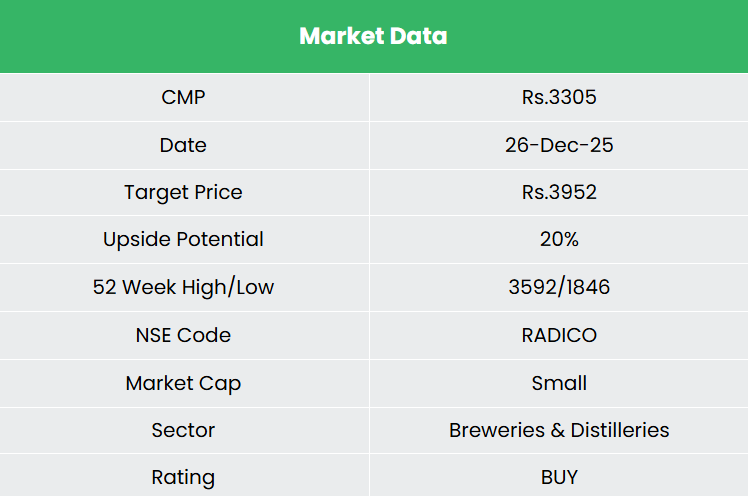Select the 52 Week High/Low label
748x496 pixels.
183,287
